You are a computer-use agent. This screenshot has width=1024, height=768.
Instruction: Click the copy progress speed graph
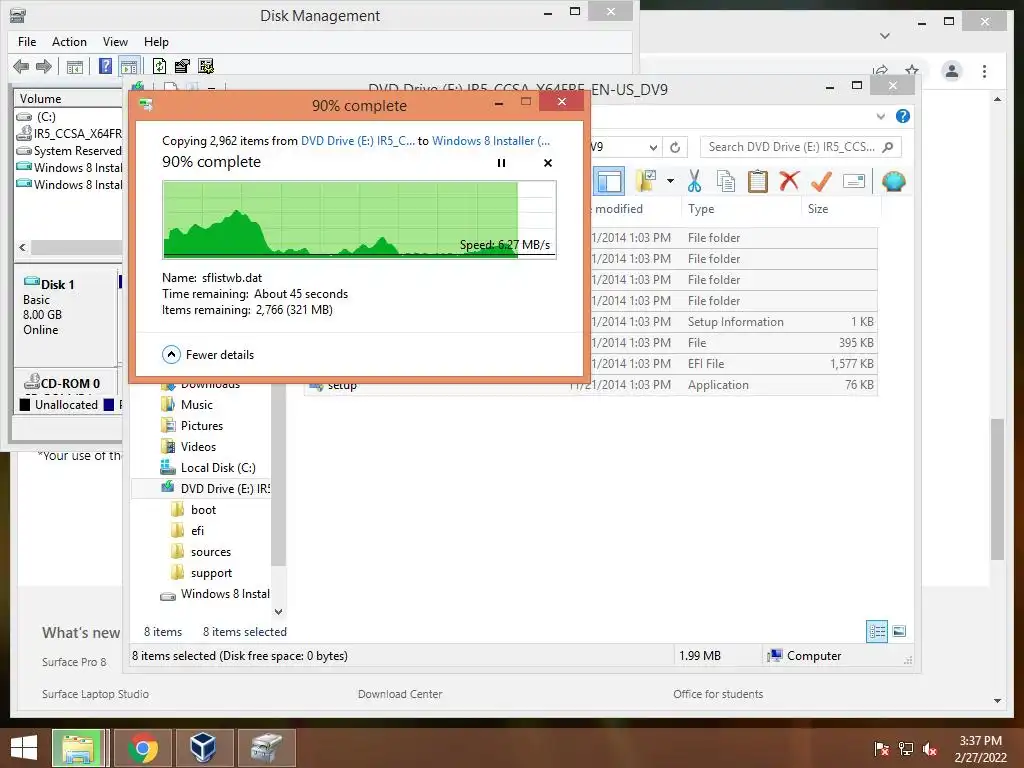click(359, 220)
